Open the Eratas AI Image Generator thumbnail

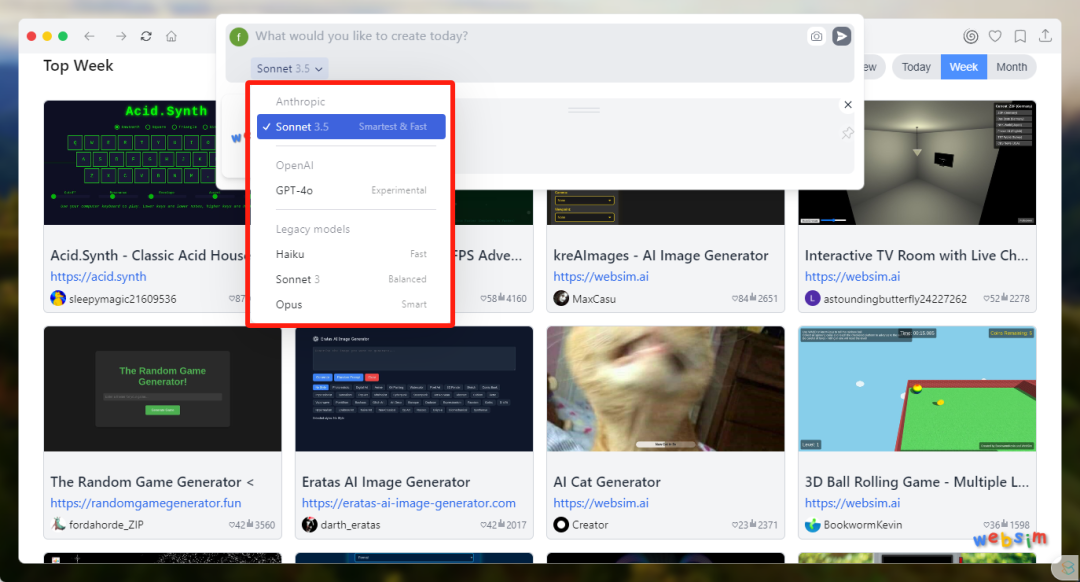coord(414,388)
